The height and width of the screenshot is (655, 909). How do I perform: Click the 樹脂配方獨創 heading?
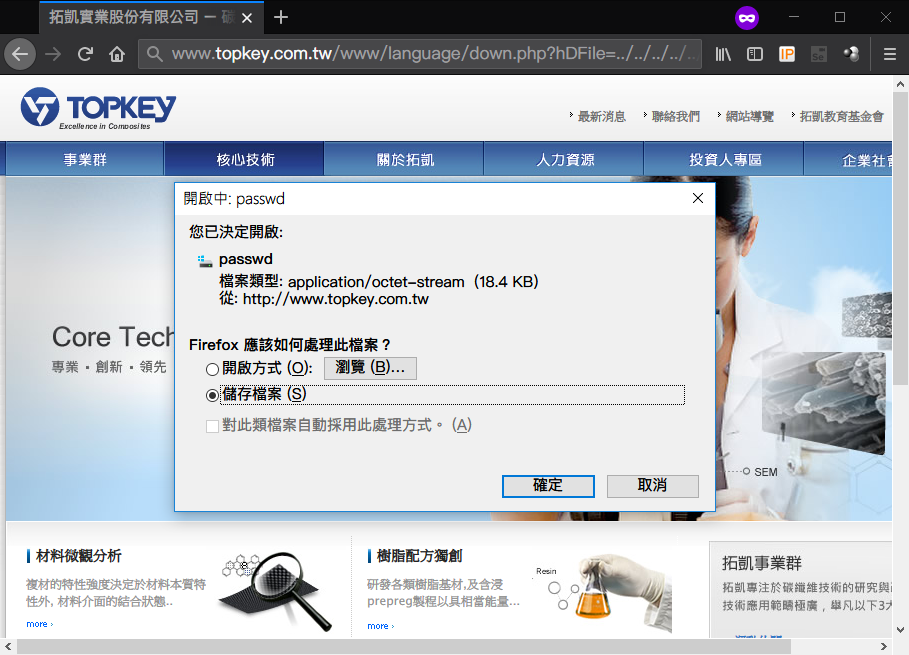(x=419, y=556)
